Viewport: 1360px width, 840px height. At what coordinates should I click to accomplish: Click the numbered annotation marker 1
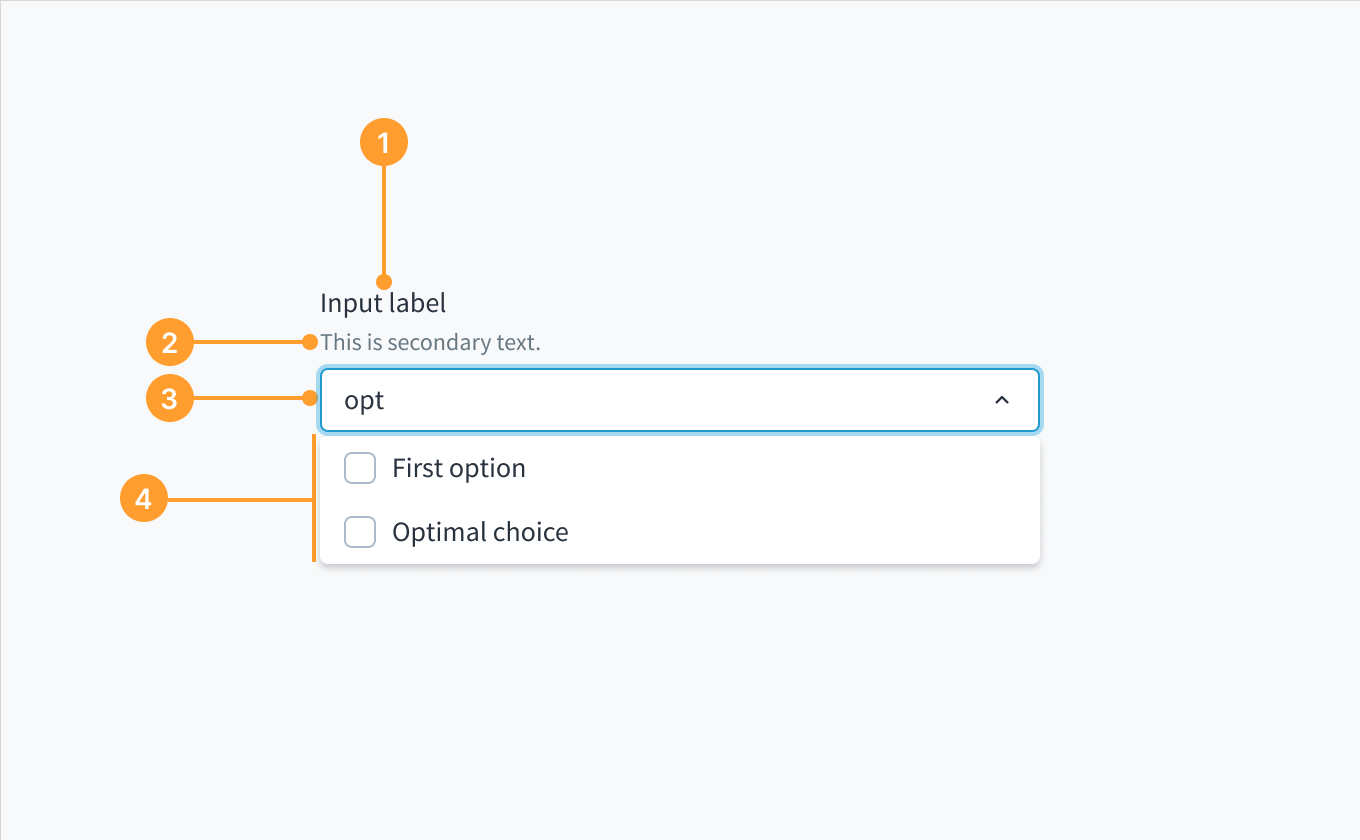coord(383,141)
